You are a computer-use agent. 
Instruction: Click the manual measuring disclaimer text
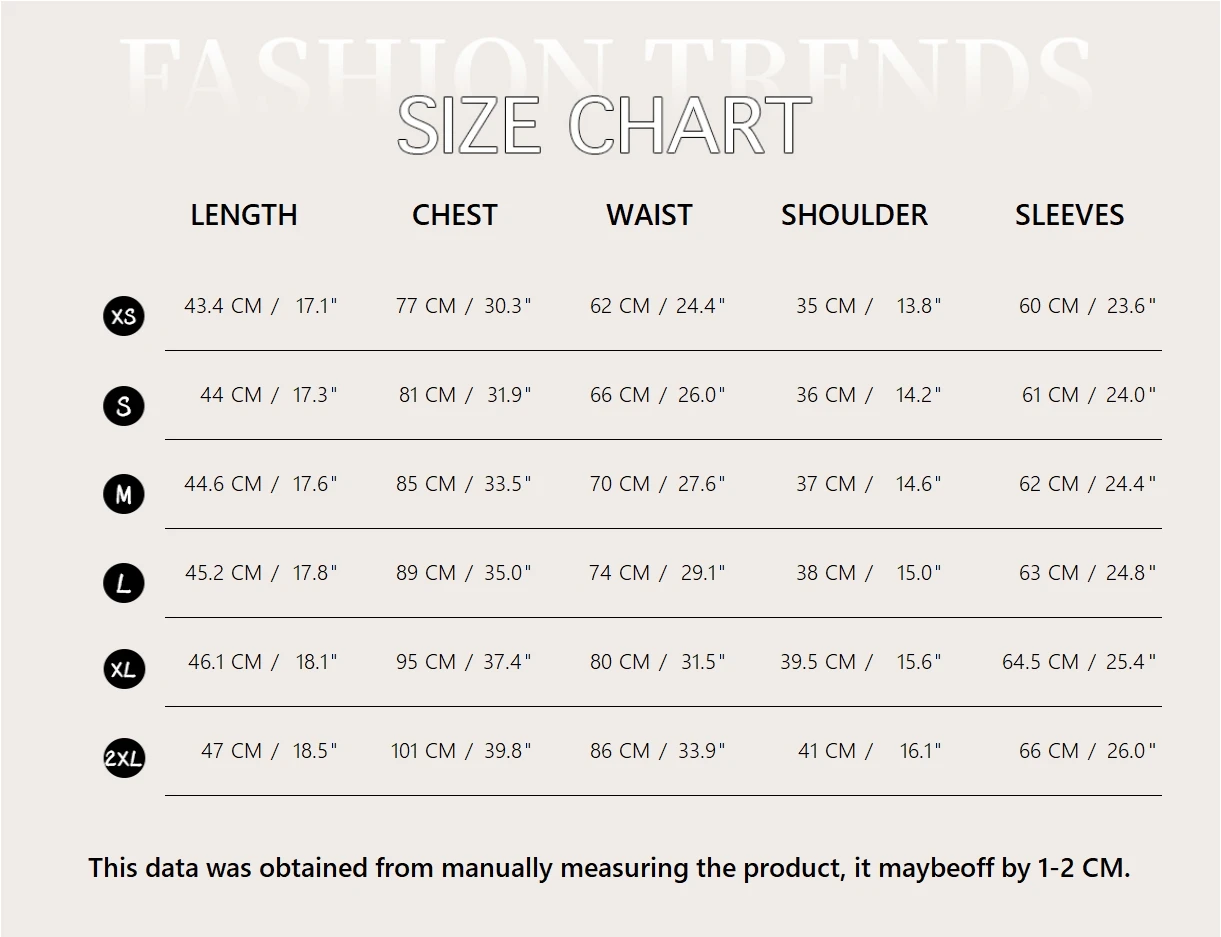pos(609,868)
